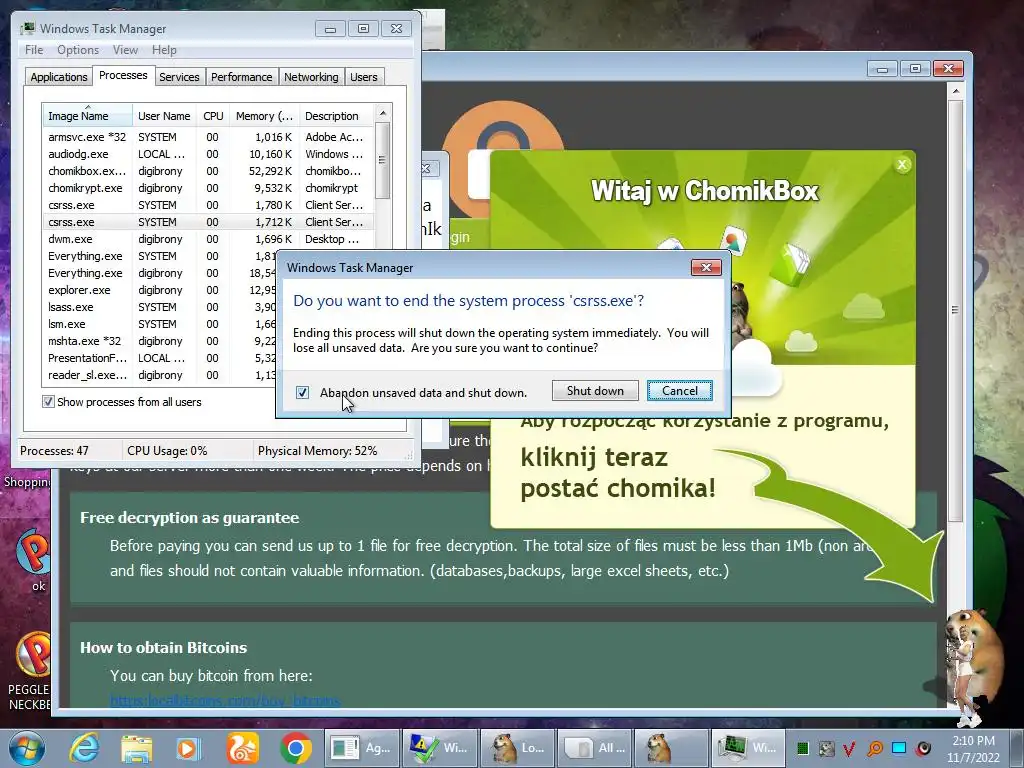Viewport: 1024px width, 768px height.
Task: Select the dwm.exe process row
Action: [x=208, y=239]
